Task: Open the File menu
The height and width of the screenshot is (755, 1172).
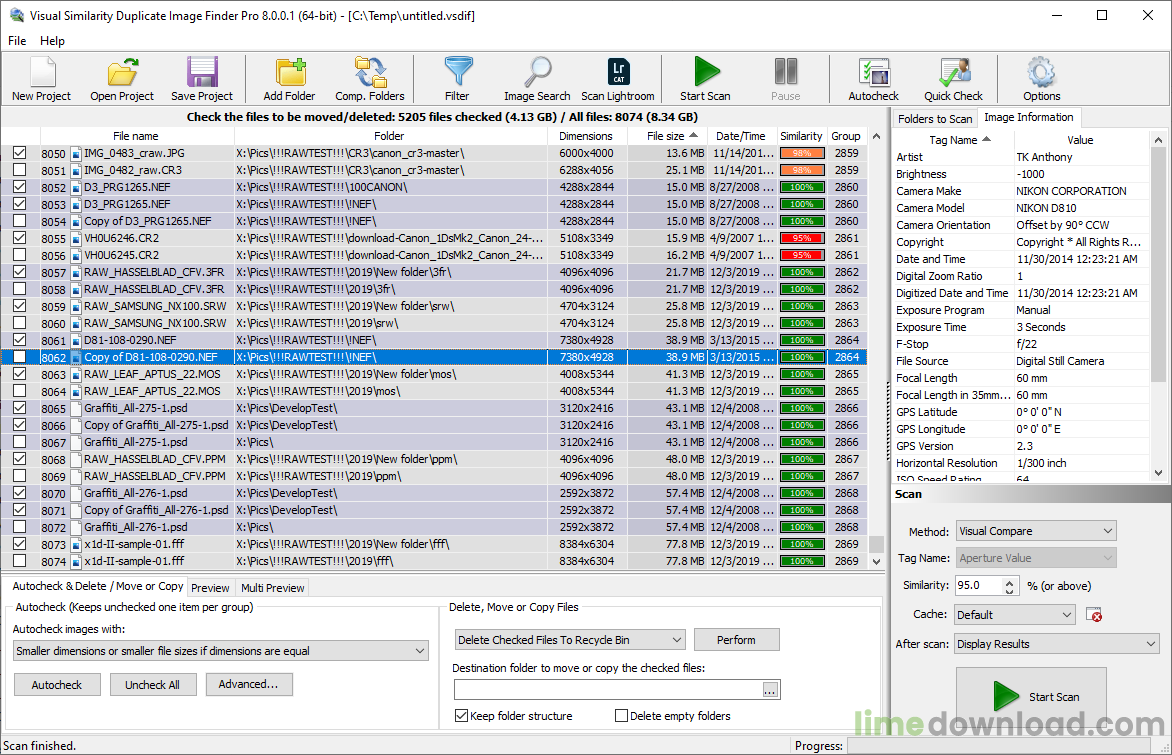Action: (x=17, y=40)
